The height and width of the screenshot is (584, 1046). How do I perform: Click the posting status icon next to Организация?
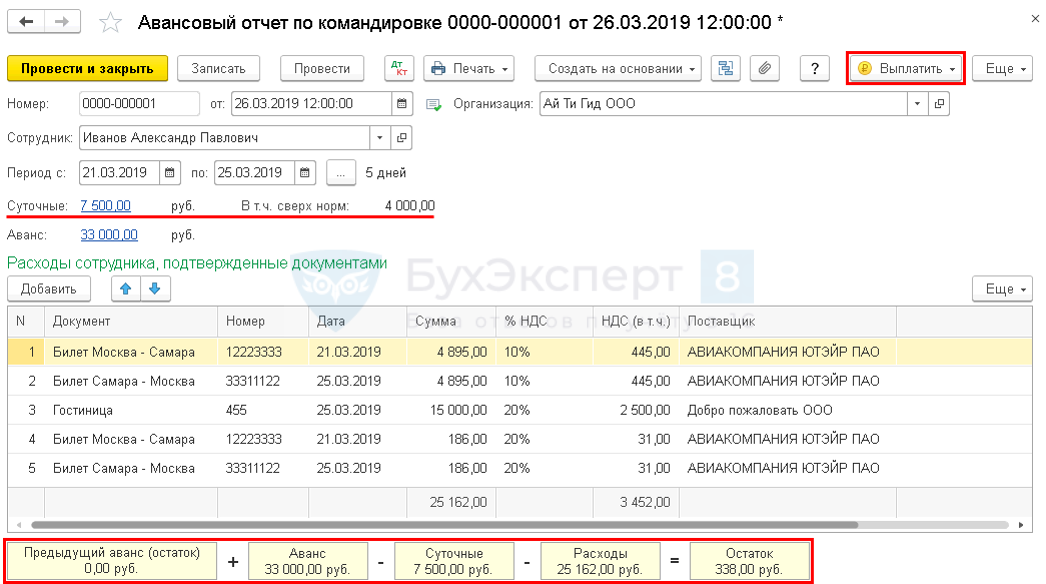(434, 104)
